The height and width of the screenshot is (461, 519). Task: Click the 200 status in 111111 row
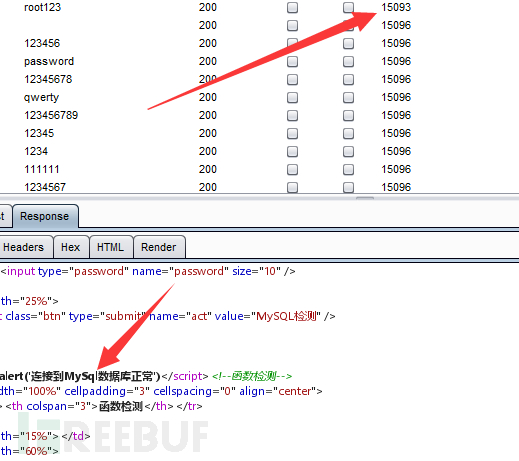pyautogui.click(x=208, y=169)
